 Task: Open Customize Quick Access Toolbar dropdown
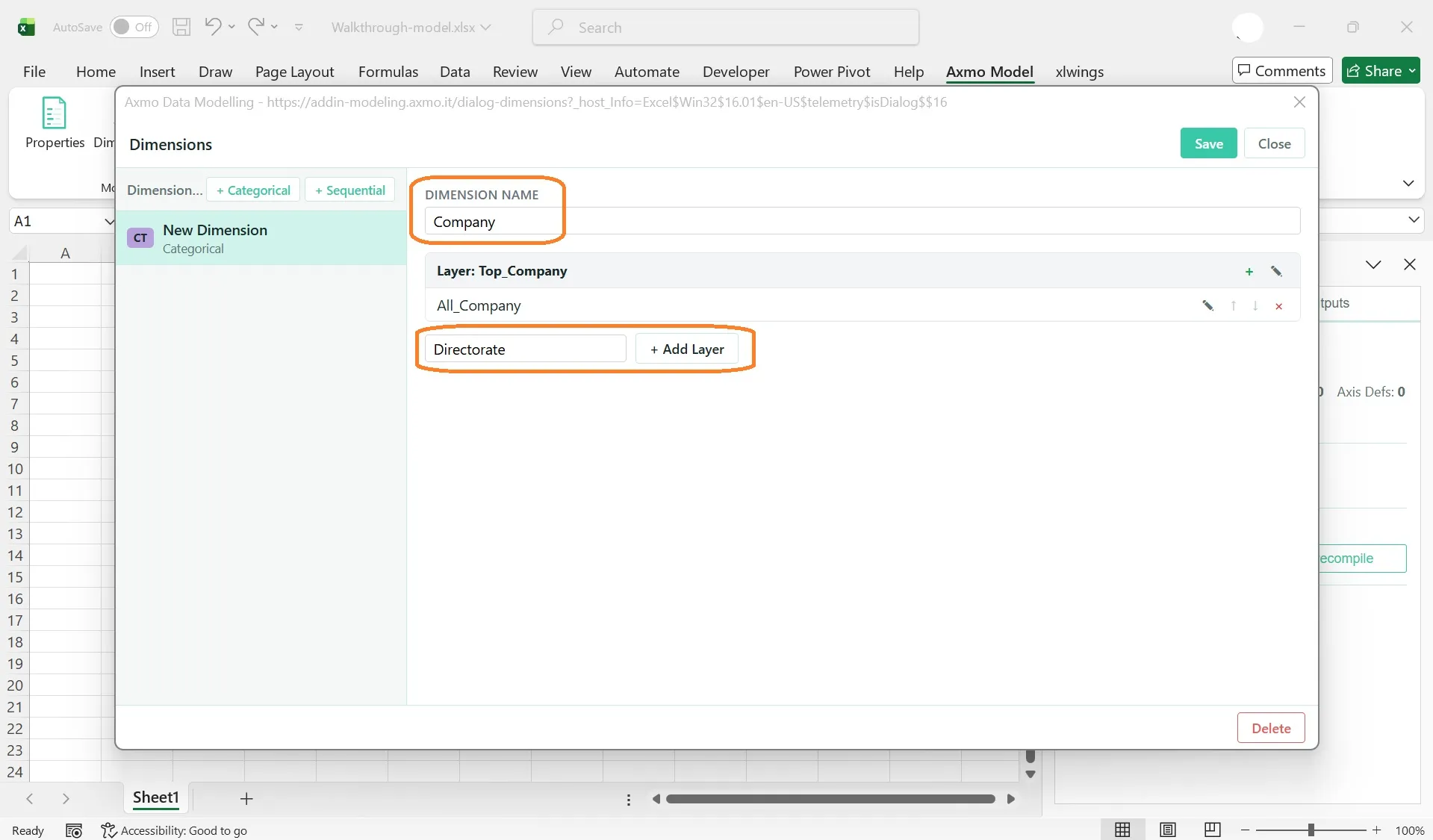point(299,28)
